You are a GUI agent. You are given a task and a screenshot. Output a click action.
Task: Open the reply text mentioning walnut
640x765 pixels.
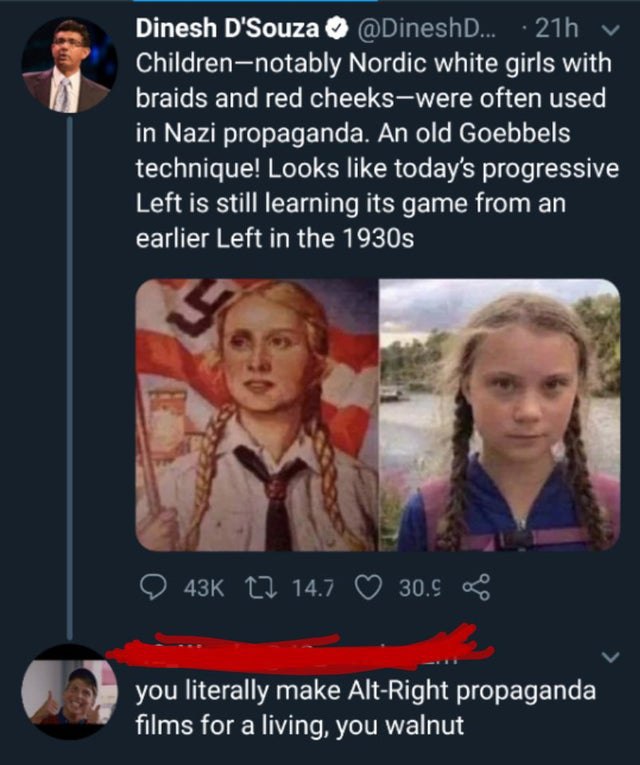[366, 708]
